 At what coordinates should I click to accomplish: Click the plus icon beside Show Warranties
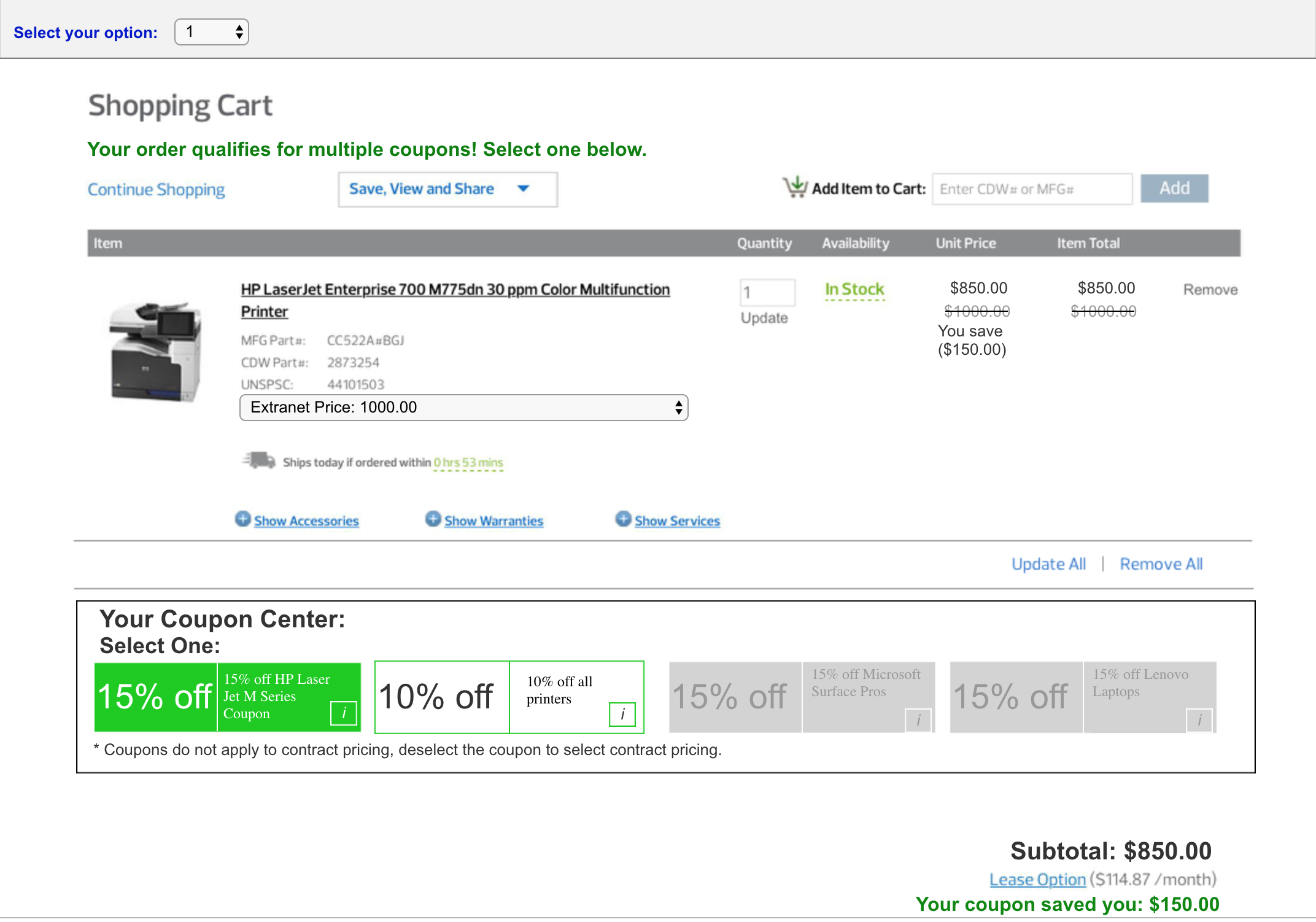coord(433,519)
